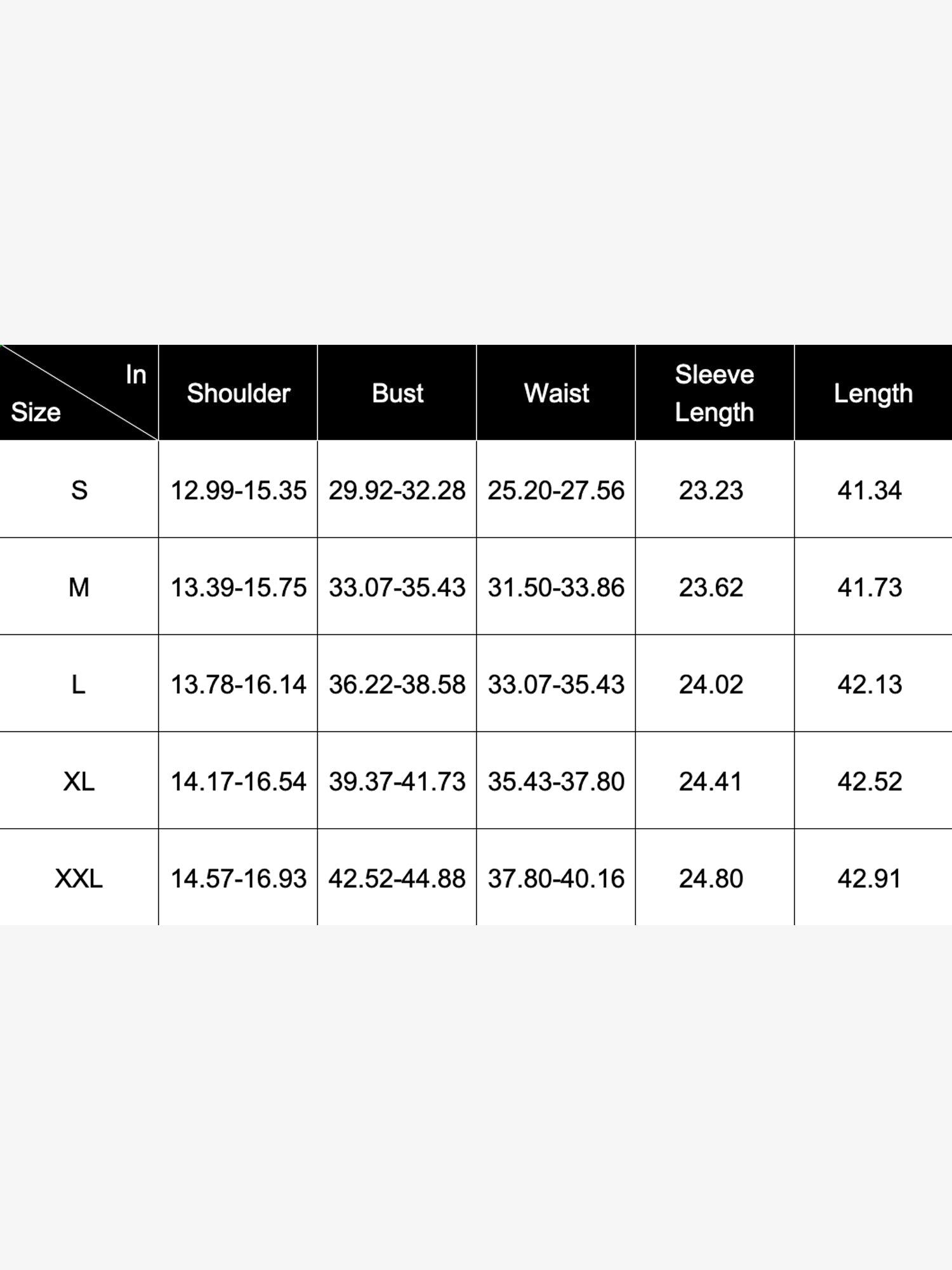Select sleeve length value 24.41
Viewport: 952px width, 1270px height.
click(x=711, y=782)
